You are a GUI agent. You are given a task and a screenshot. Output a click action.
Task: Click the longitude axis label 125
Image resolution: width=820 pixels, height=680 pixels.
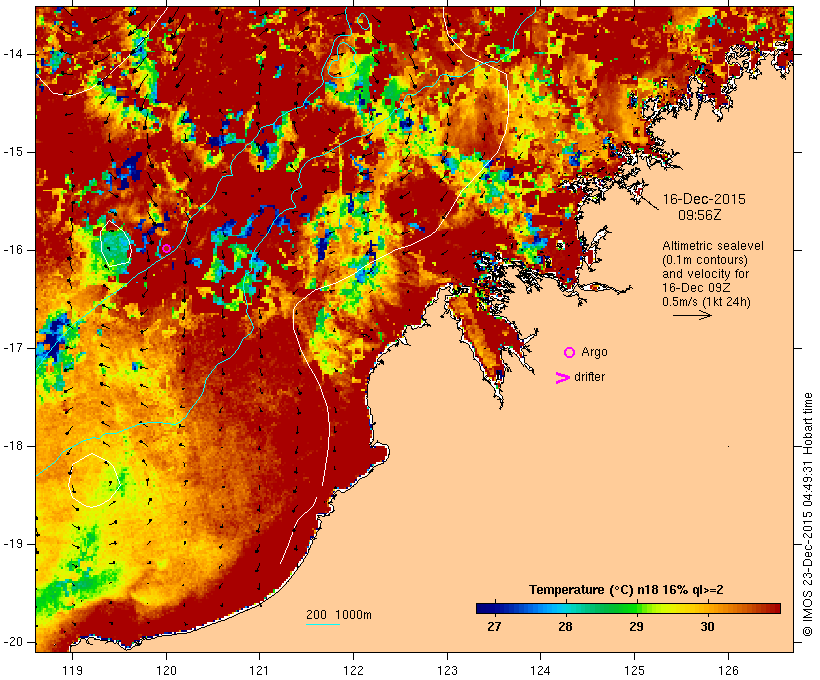click(635, 670)
